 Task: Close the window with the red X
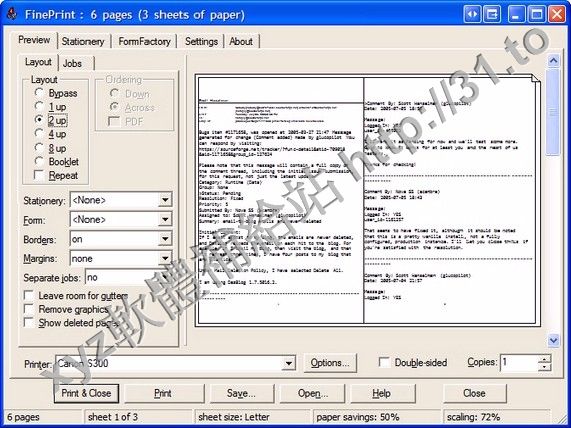pos(557,15)
